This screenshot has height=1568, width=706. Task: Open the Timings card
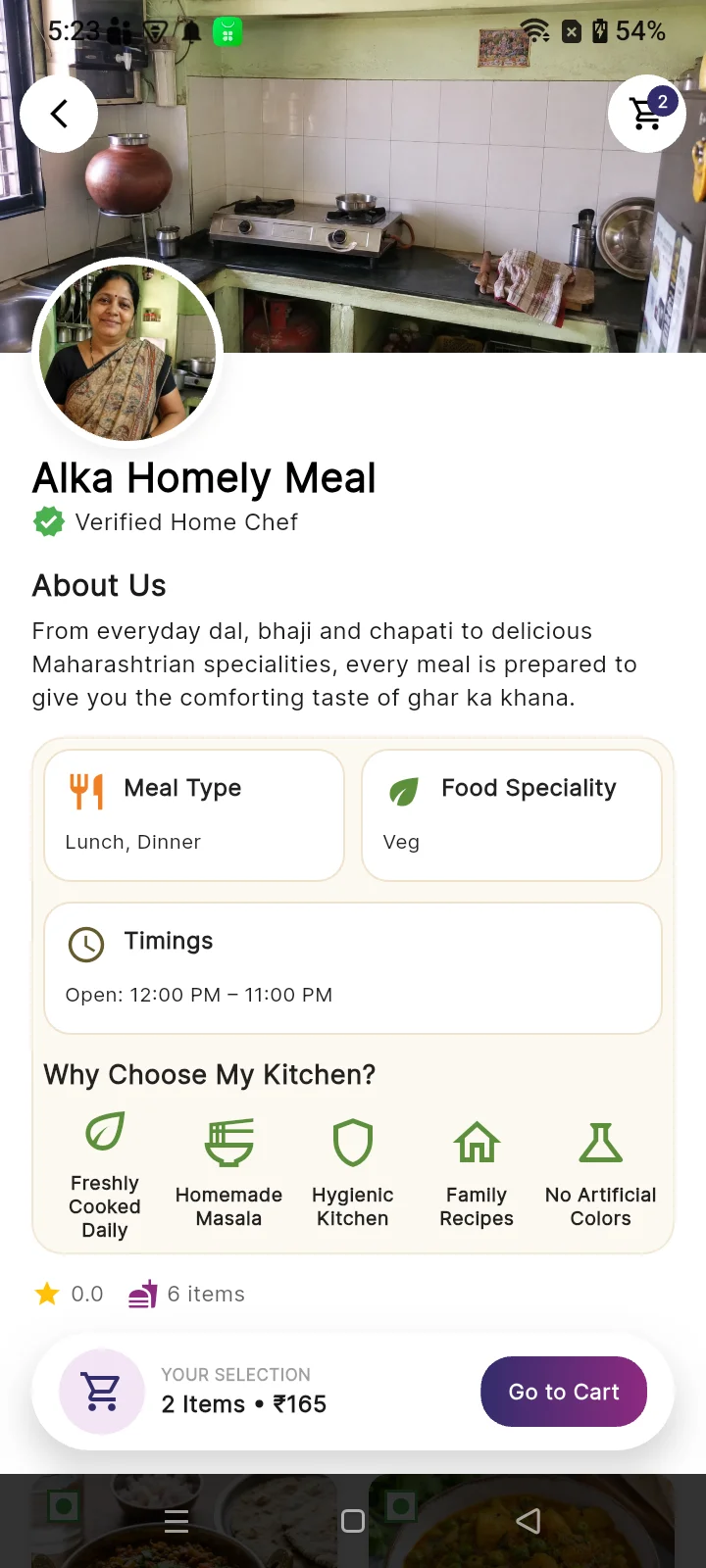pyautogui.click(x=353, y=968)
